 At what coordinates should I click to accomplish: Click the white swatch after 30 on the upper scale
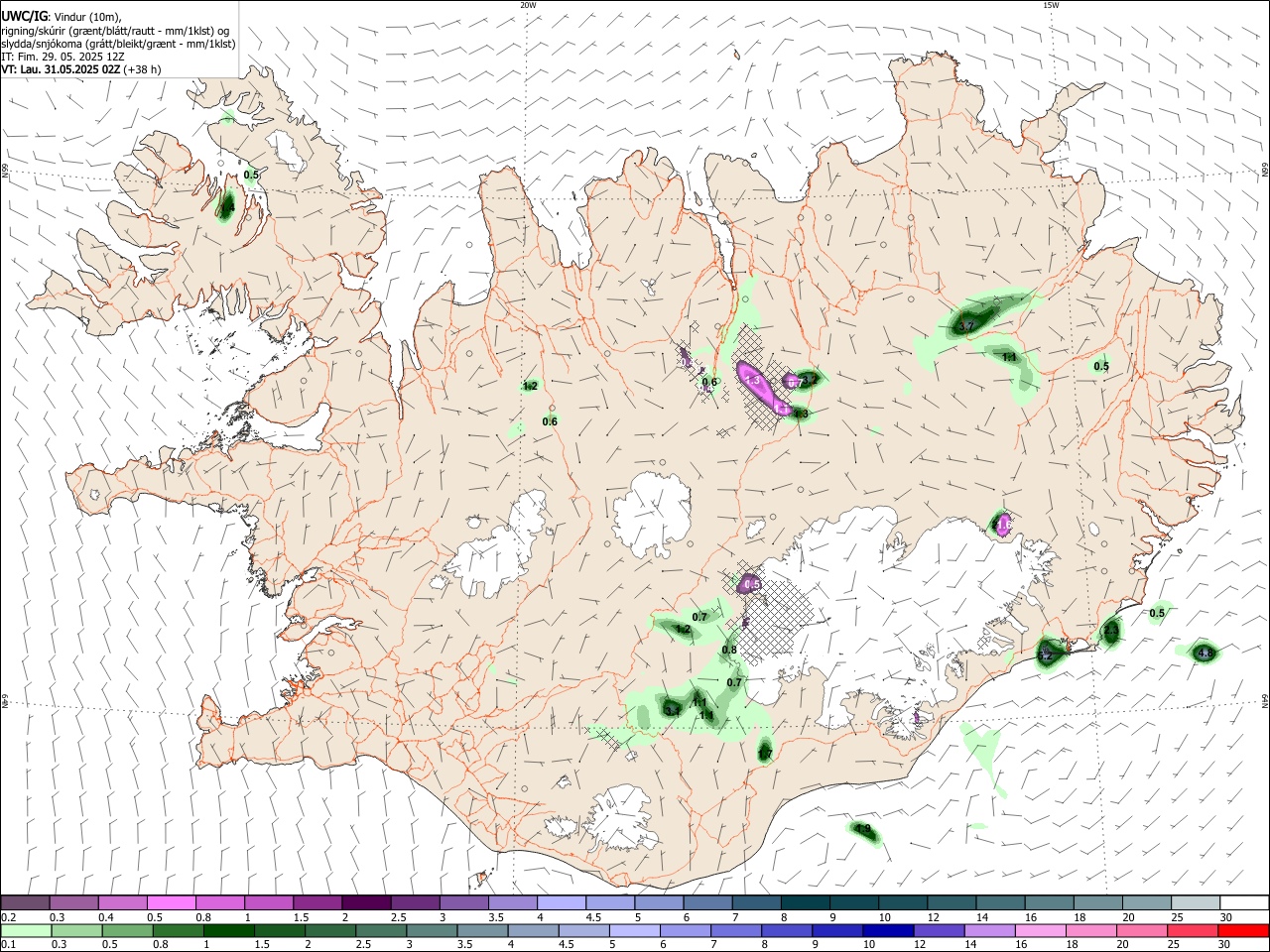point(1244,902)
